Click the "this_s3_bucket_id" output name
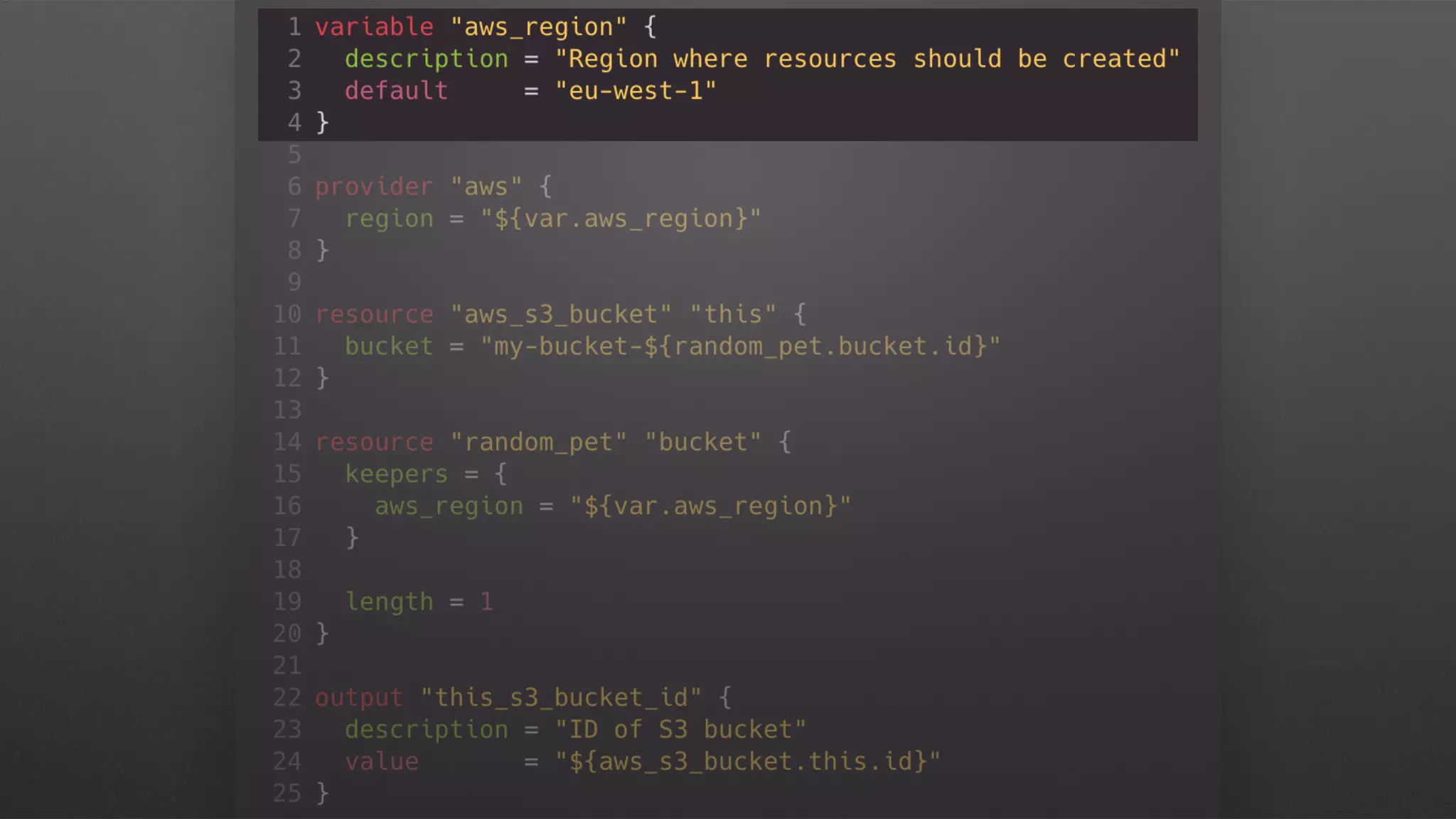Screen dimensions: 1456x819 point(561,698)
